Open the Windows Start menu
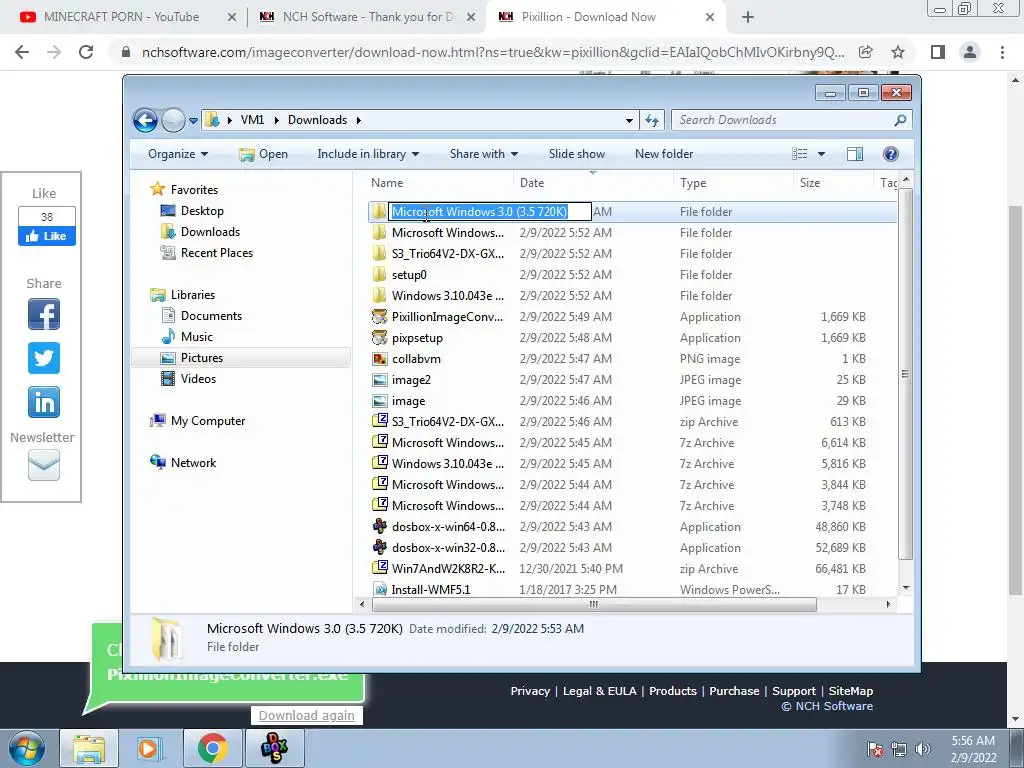1024x768 pixels. point(26,748)
